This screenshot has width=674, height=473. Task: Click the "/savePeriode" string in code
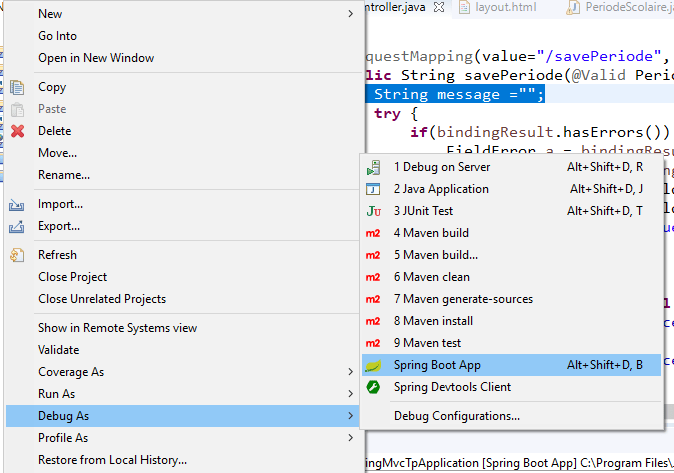click(599, 56)
